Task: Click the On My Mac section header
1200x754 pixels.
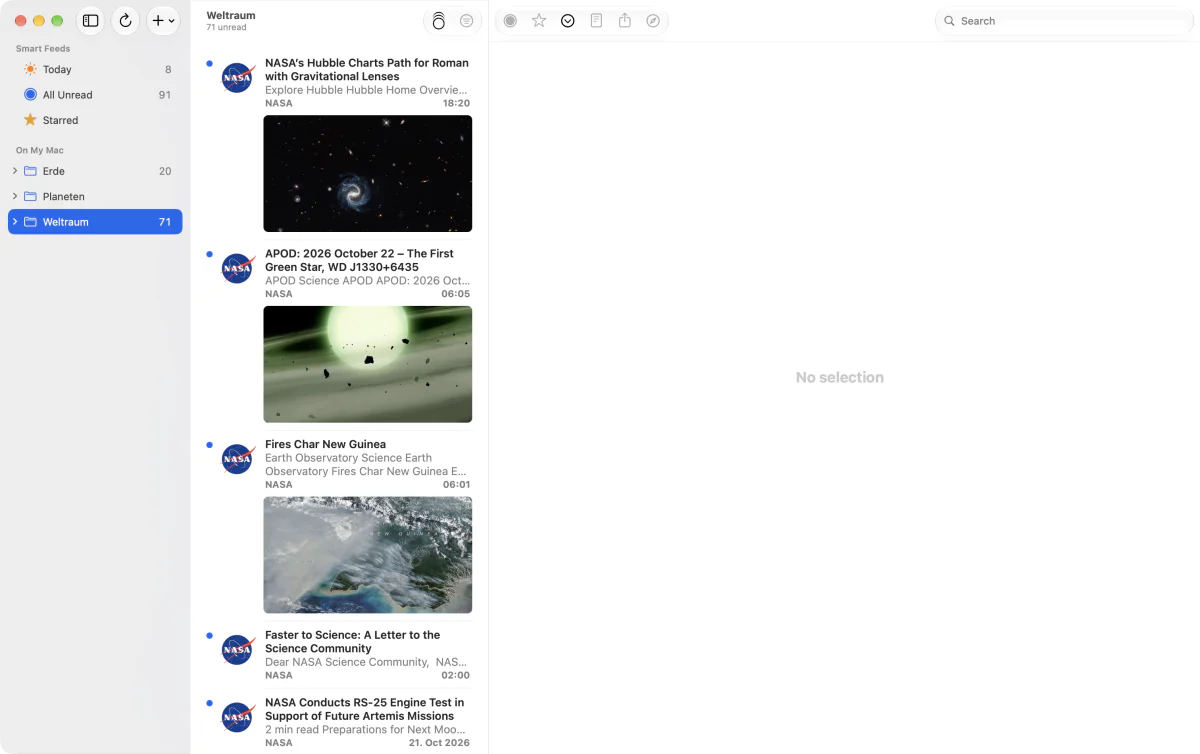Action: (40, 150)
